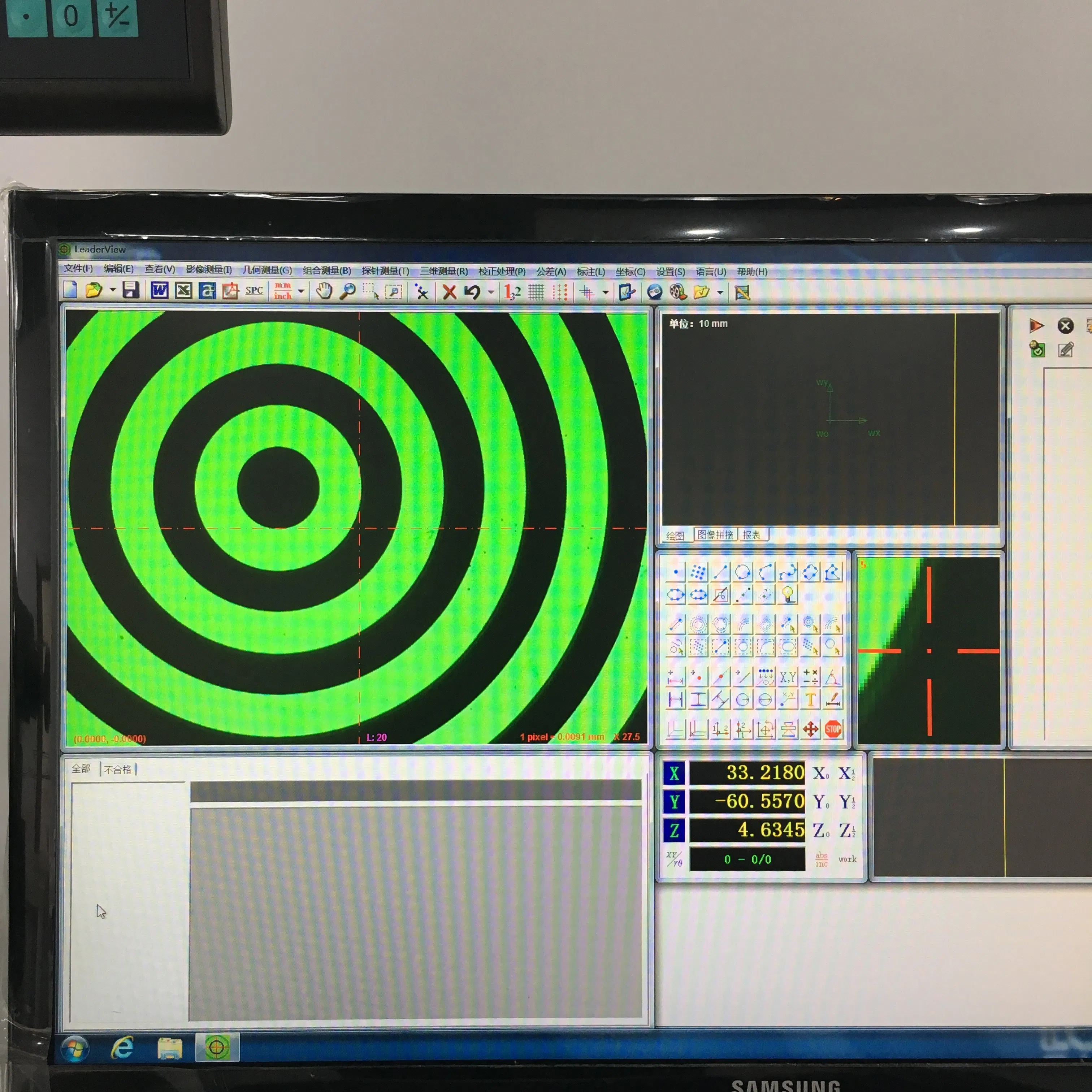Expand the undo dropdown arrow
Screen dimensions: 1092x1092
[x=491, y=292]
